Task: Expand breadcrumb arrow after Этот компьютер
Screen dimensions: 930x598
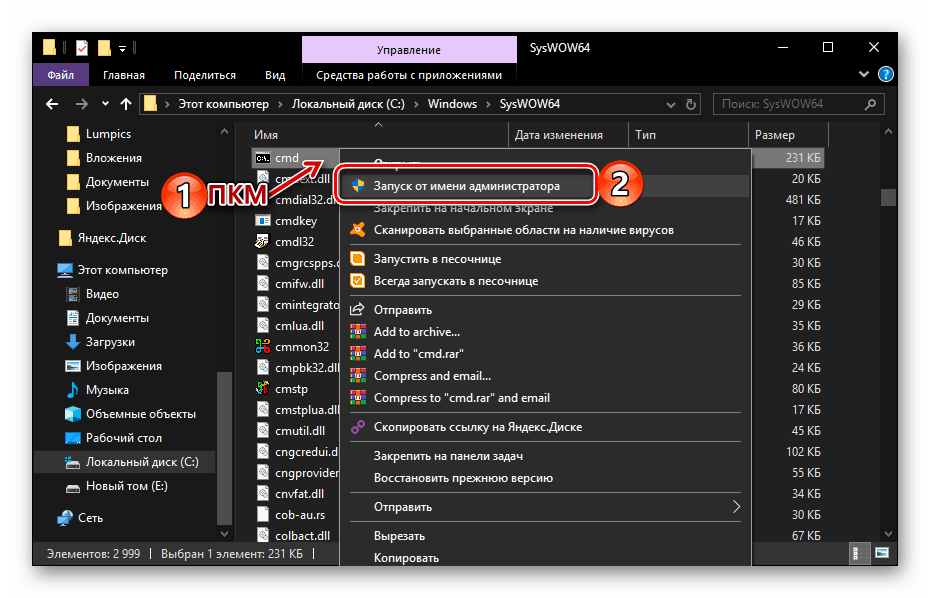Action: click(x=281, y=104)
